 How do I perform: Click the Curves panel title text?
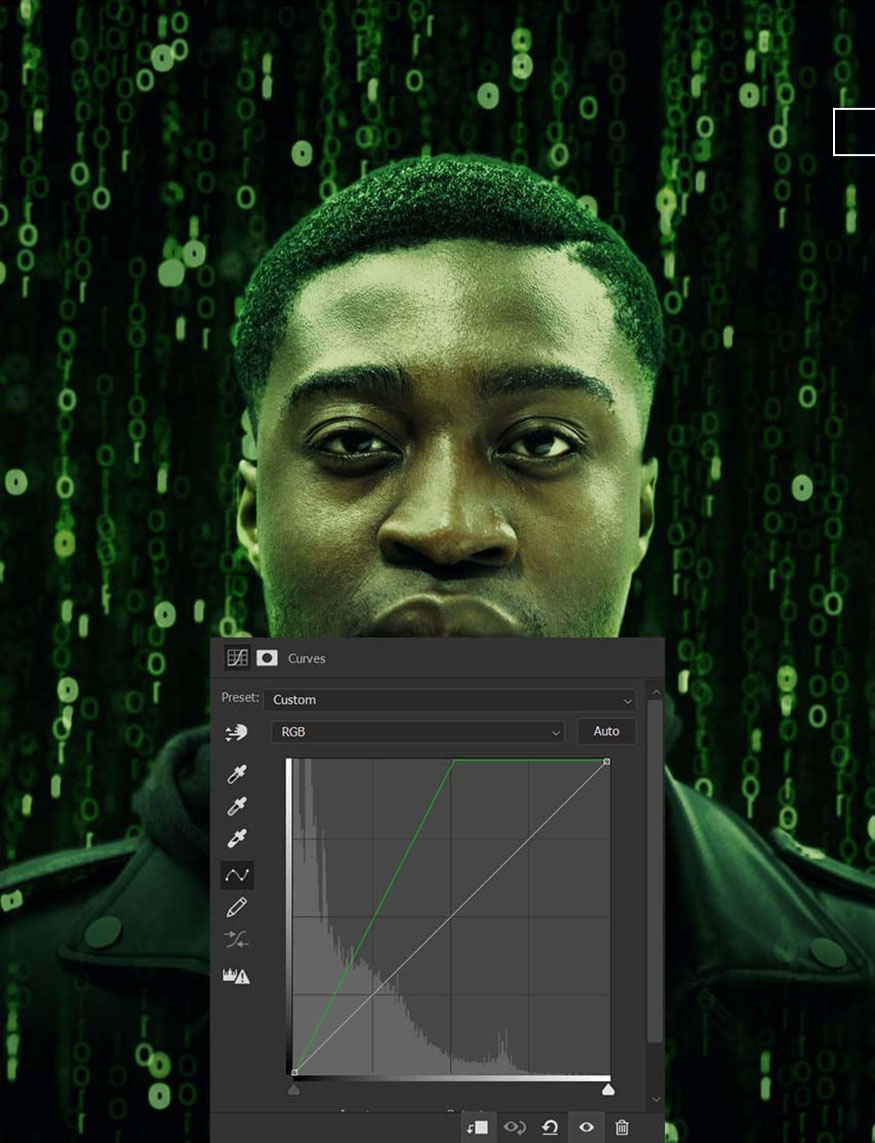(x=306, y=658)
